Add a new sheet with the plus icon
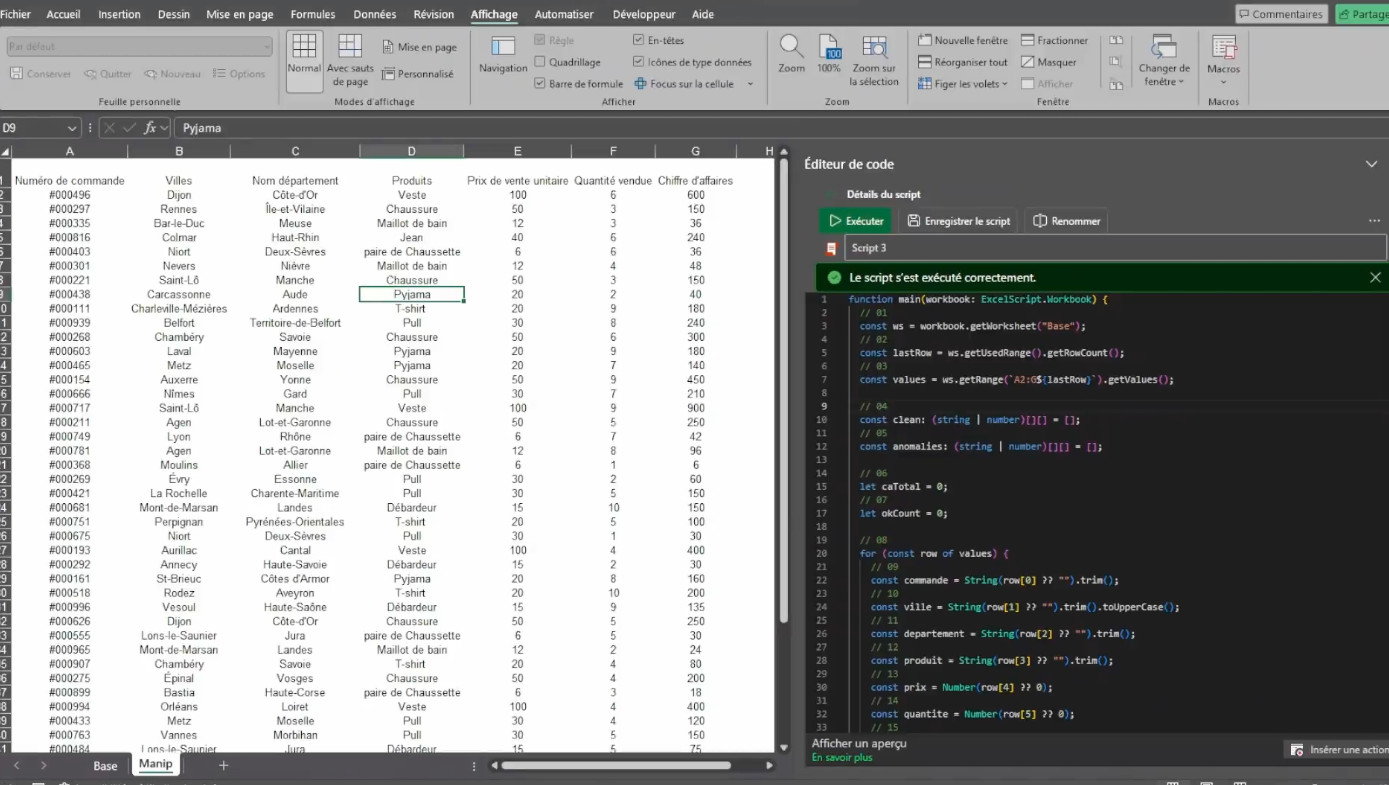This screenshot has width=1389, height=785. tap(223, 765)
